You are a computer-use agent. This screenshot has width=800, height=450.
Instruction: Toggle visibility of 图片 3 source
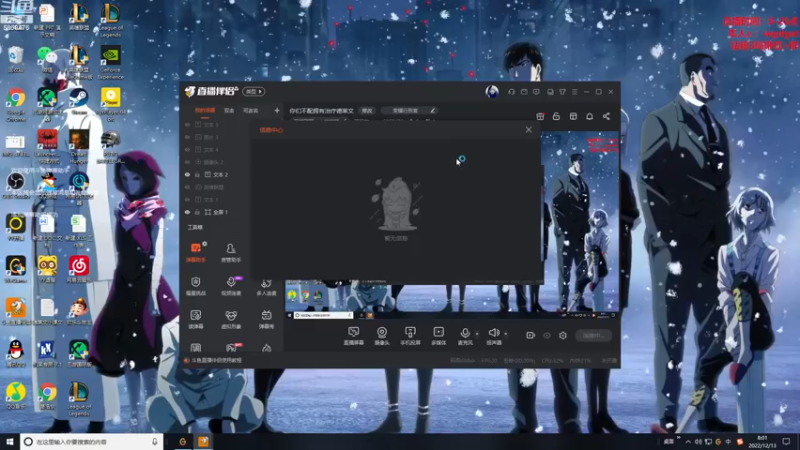[187, 137]
